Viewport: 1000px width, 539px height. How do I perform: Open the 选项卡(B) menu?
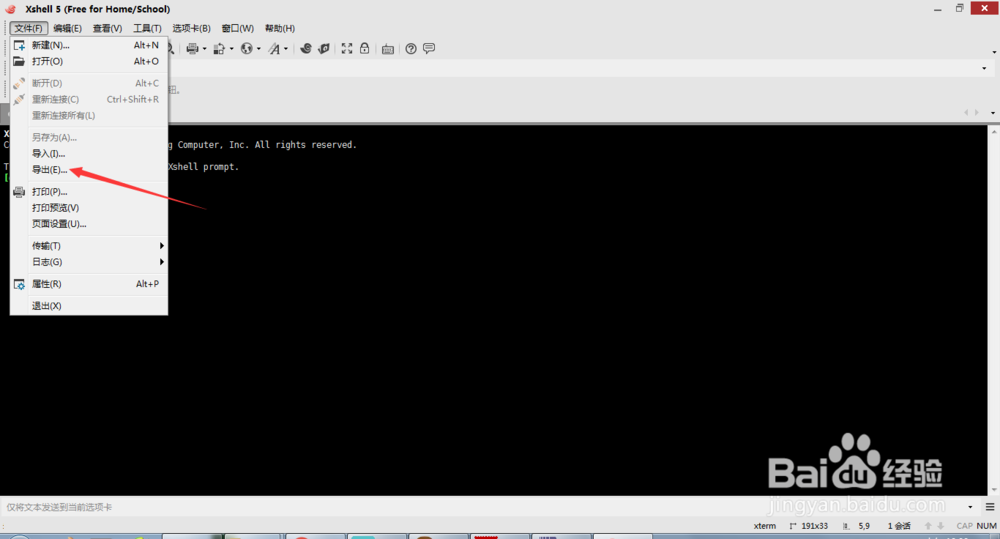point(191,28)
